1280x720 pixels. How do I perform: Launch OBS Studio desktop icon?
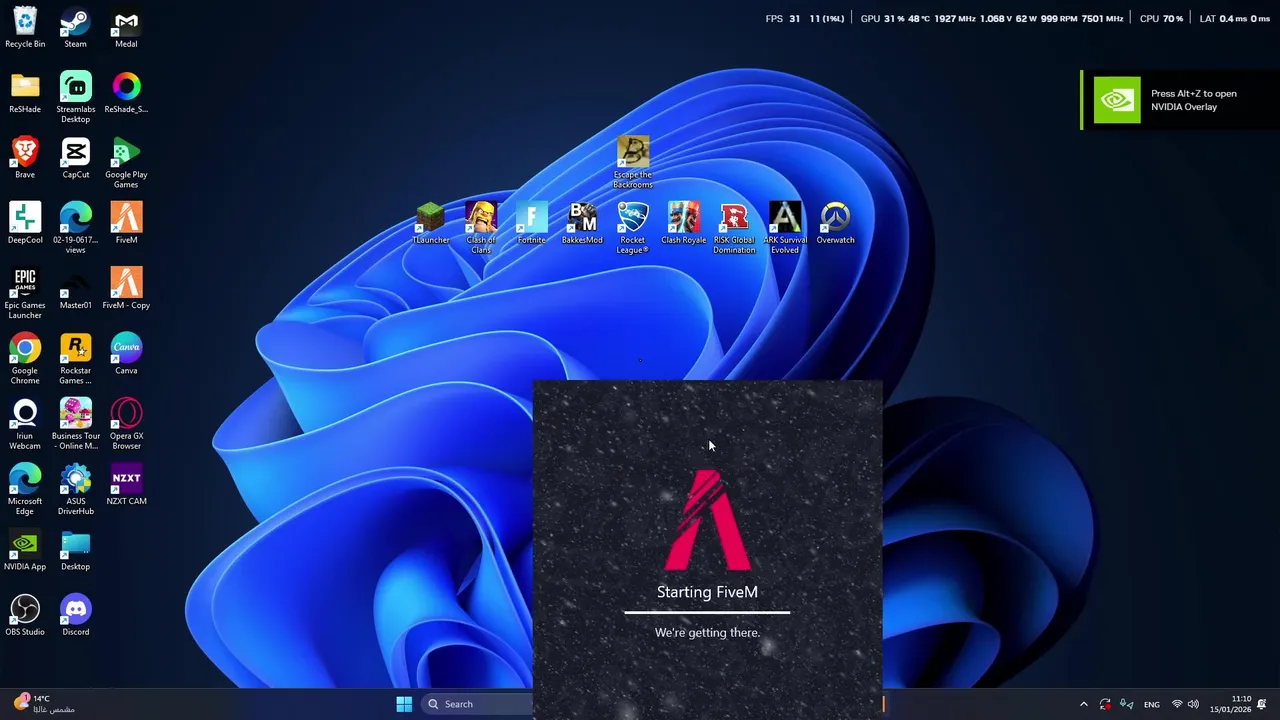point(25,614)
